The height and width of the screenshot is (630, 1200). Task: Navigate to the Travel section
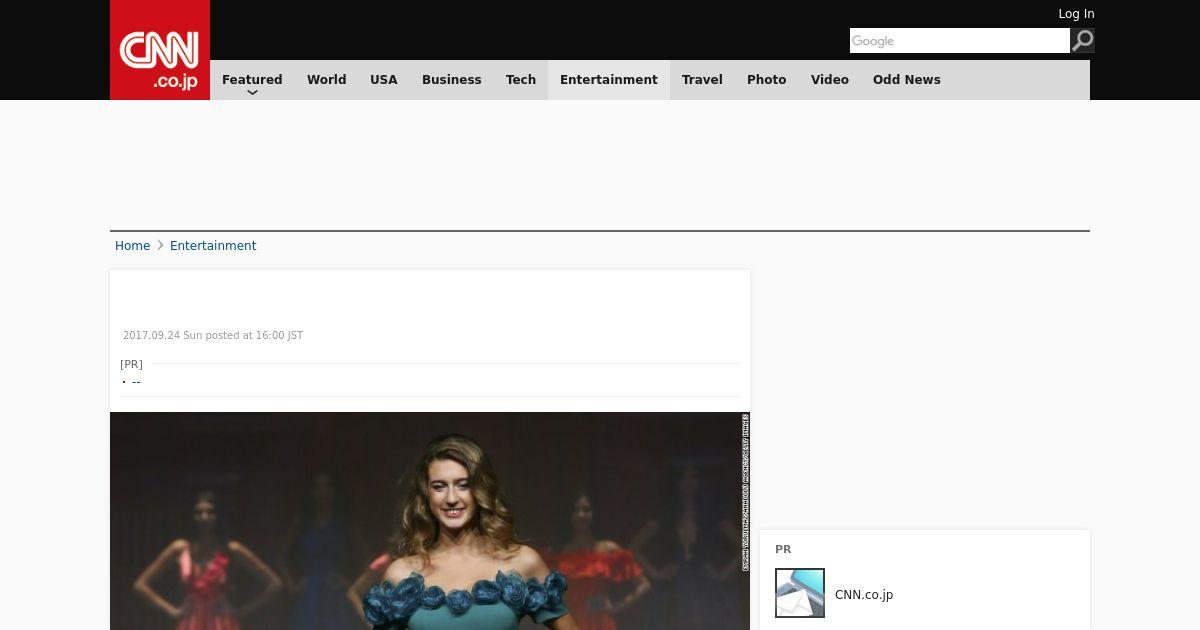point(702,80)
